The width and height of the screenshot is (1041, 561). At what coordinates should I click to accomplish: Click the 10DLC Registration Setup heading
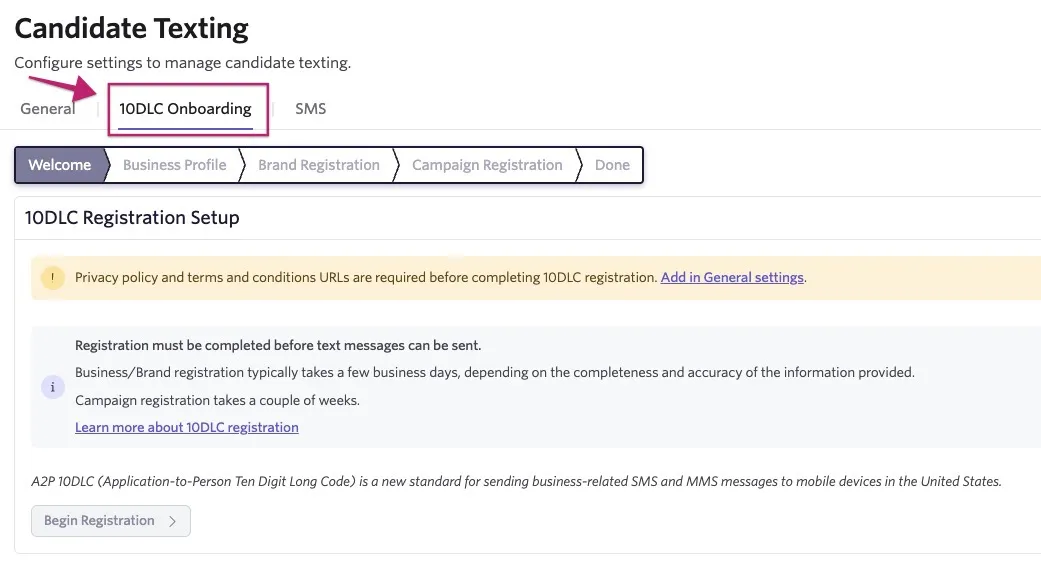[x=132, y=218]
